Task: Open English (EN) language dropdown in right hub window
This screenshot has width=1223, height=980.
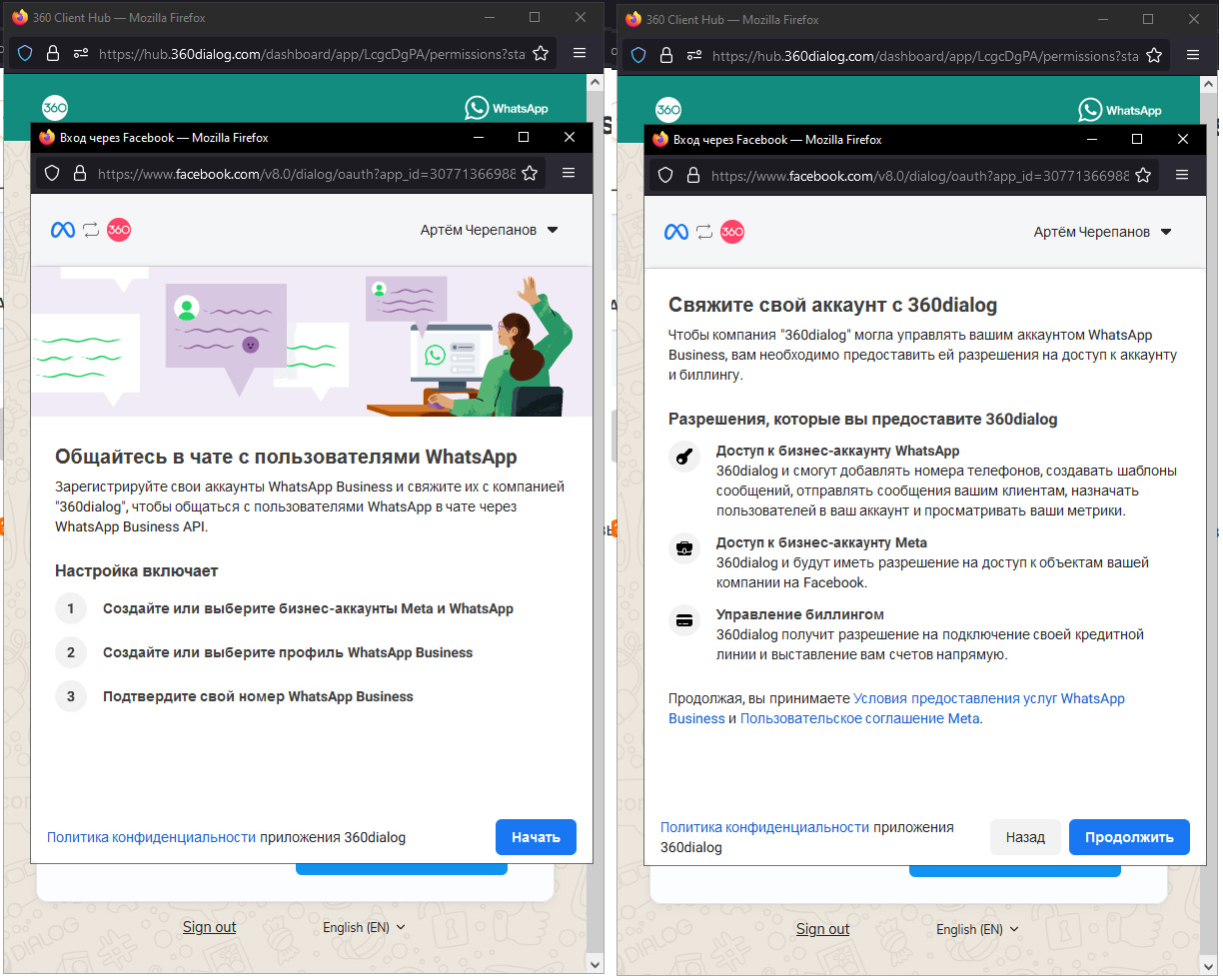Action: click(x=977, y=929)
